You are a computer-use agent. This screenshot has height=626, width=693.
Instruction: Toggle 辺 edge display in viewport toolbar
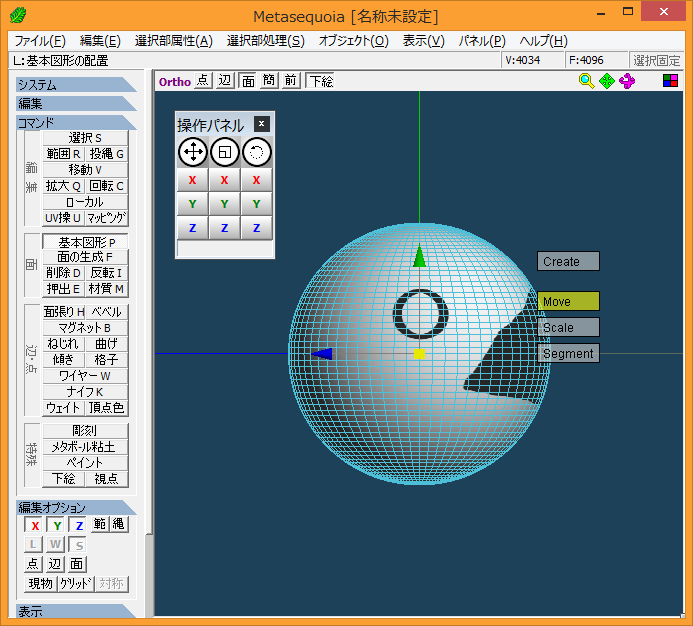[225, 80]
